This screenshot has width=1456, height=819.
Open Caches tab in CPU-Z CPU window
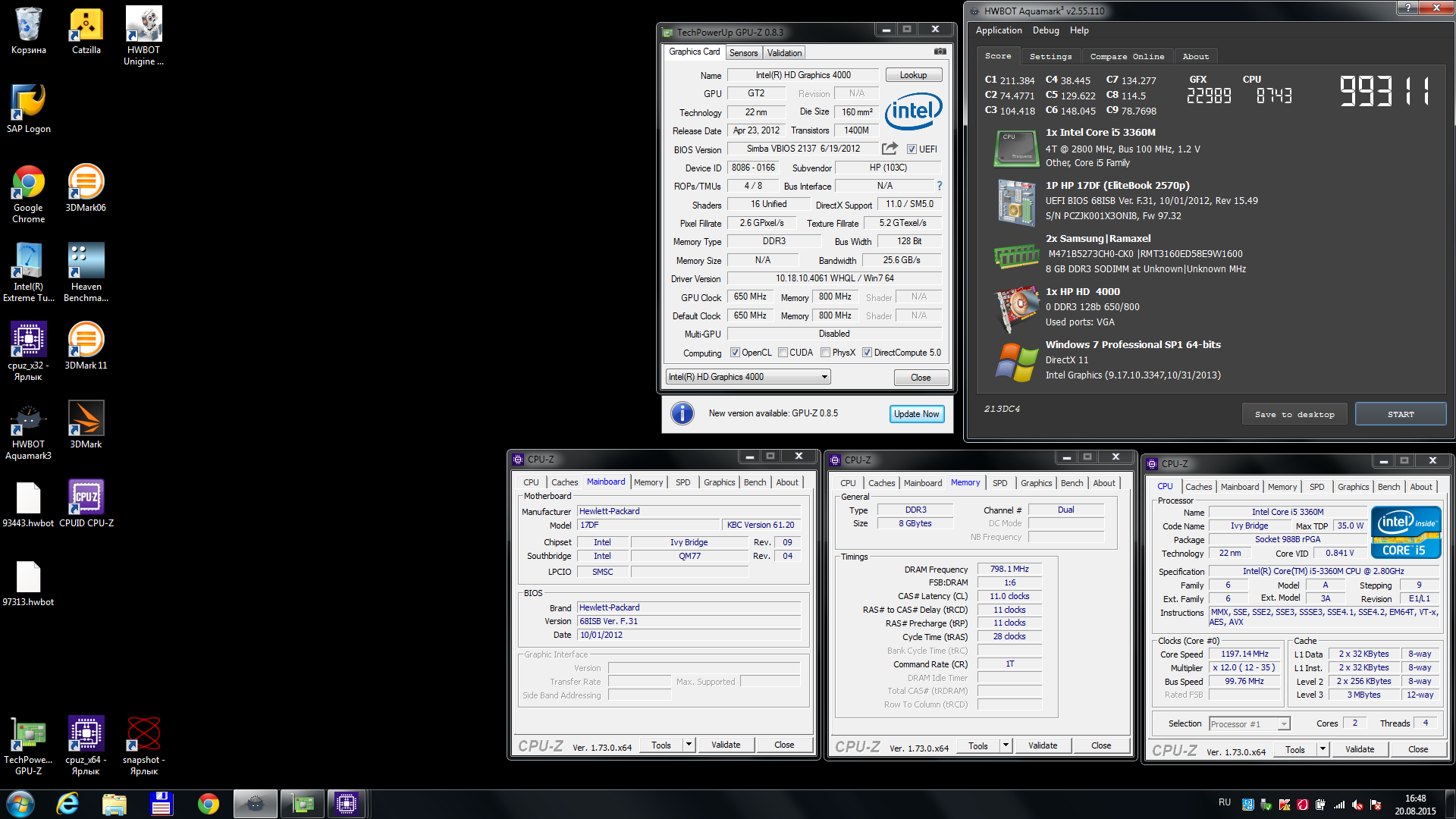1198,487
